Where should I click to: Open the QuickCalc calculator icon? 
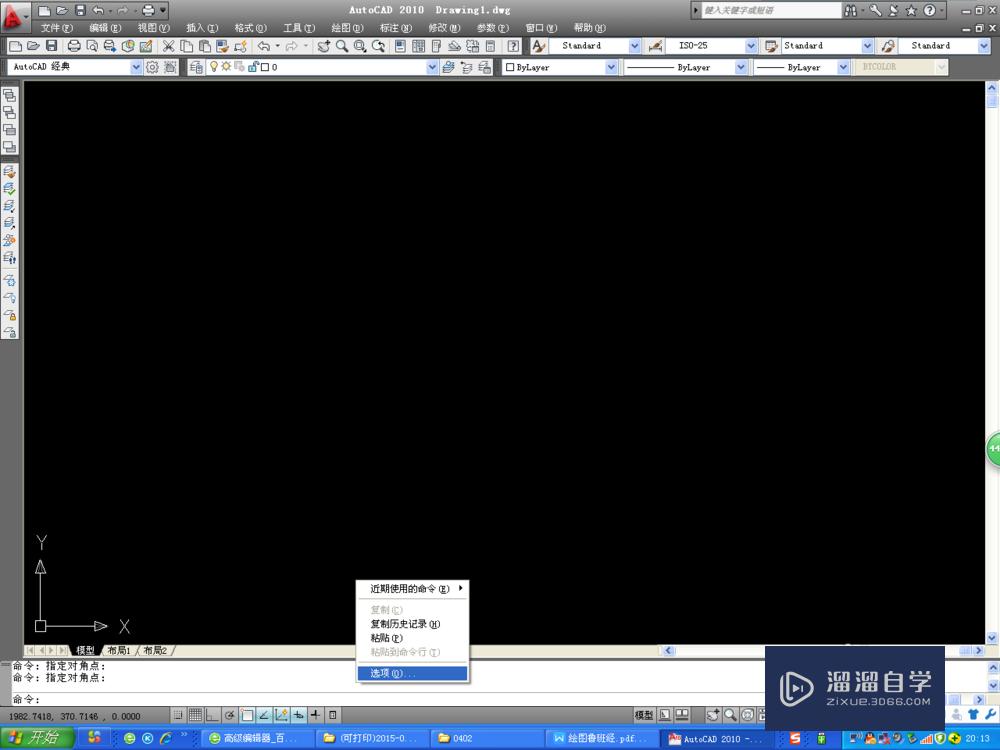tap(490, 46)
